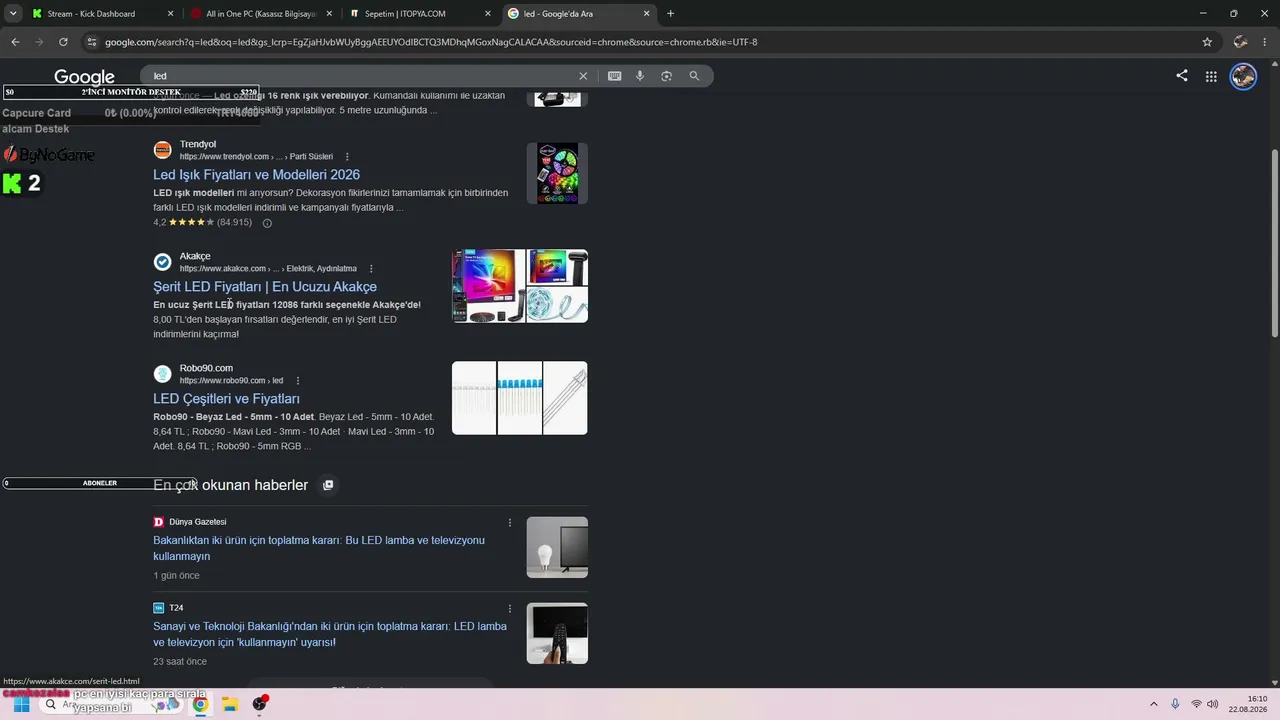Open Chrome profile avatar in toolbar

(1241, 42)
